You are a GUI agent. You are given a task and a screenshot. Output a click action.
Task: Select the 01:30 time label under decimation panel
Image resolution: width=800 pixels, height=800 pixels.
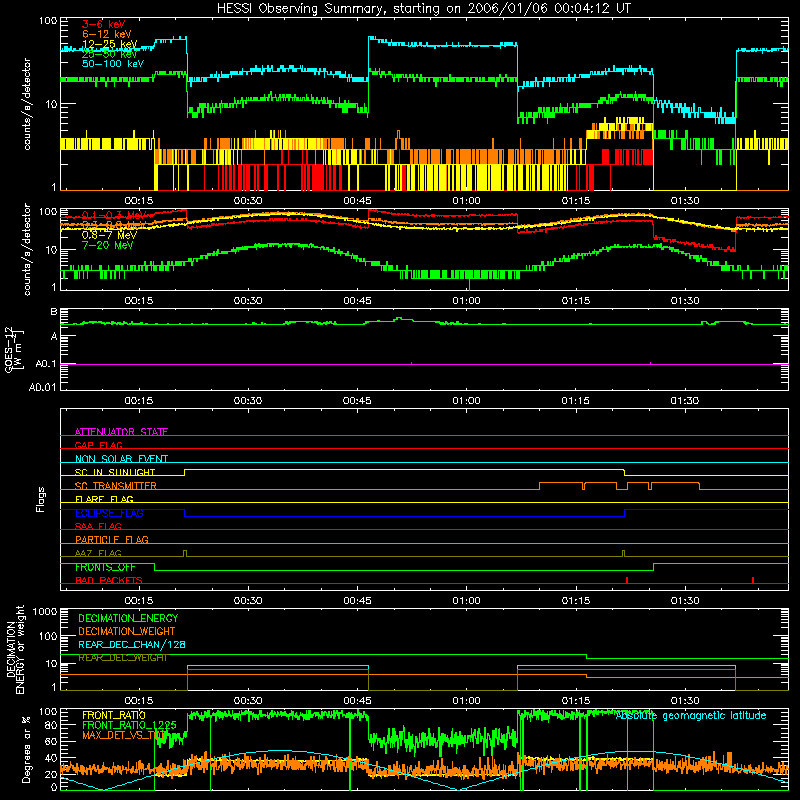pyautogui.click(x=685, y=701)
